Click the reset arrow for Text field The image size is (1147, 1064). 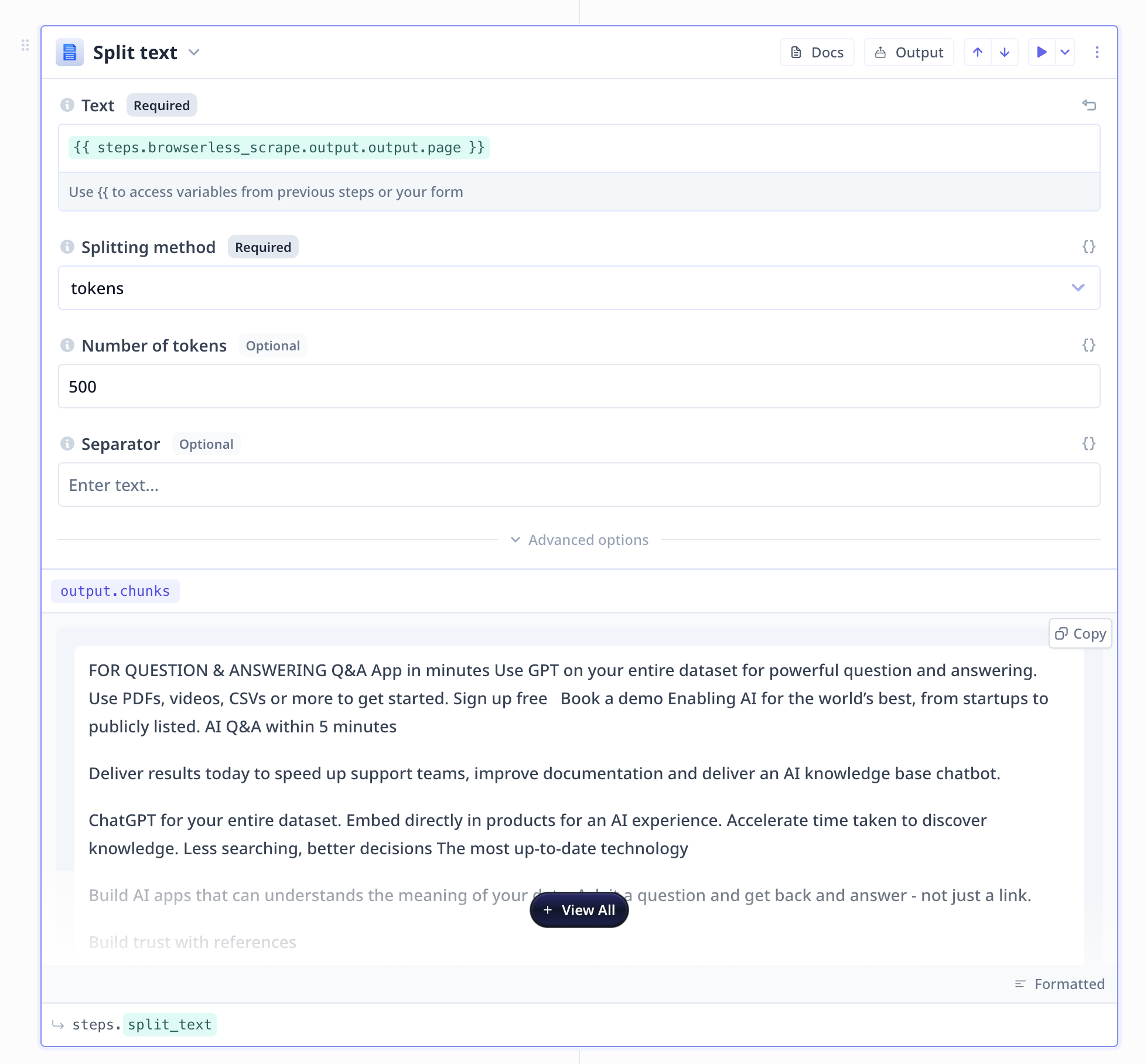coord(1089,105)
